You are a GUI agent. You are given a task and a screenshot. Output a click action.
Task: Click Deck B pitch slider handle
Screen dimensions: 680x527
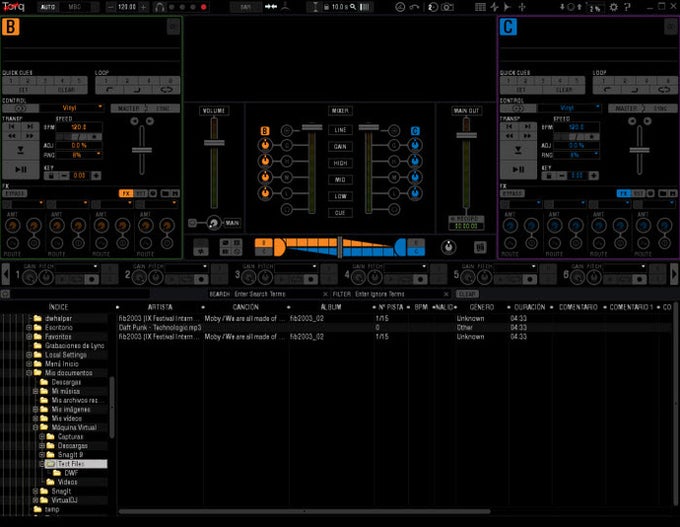pyautogui.click(x=142, y=150)
